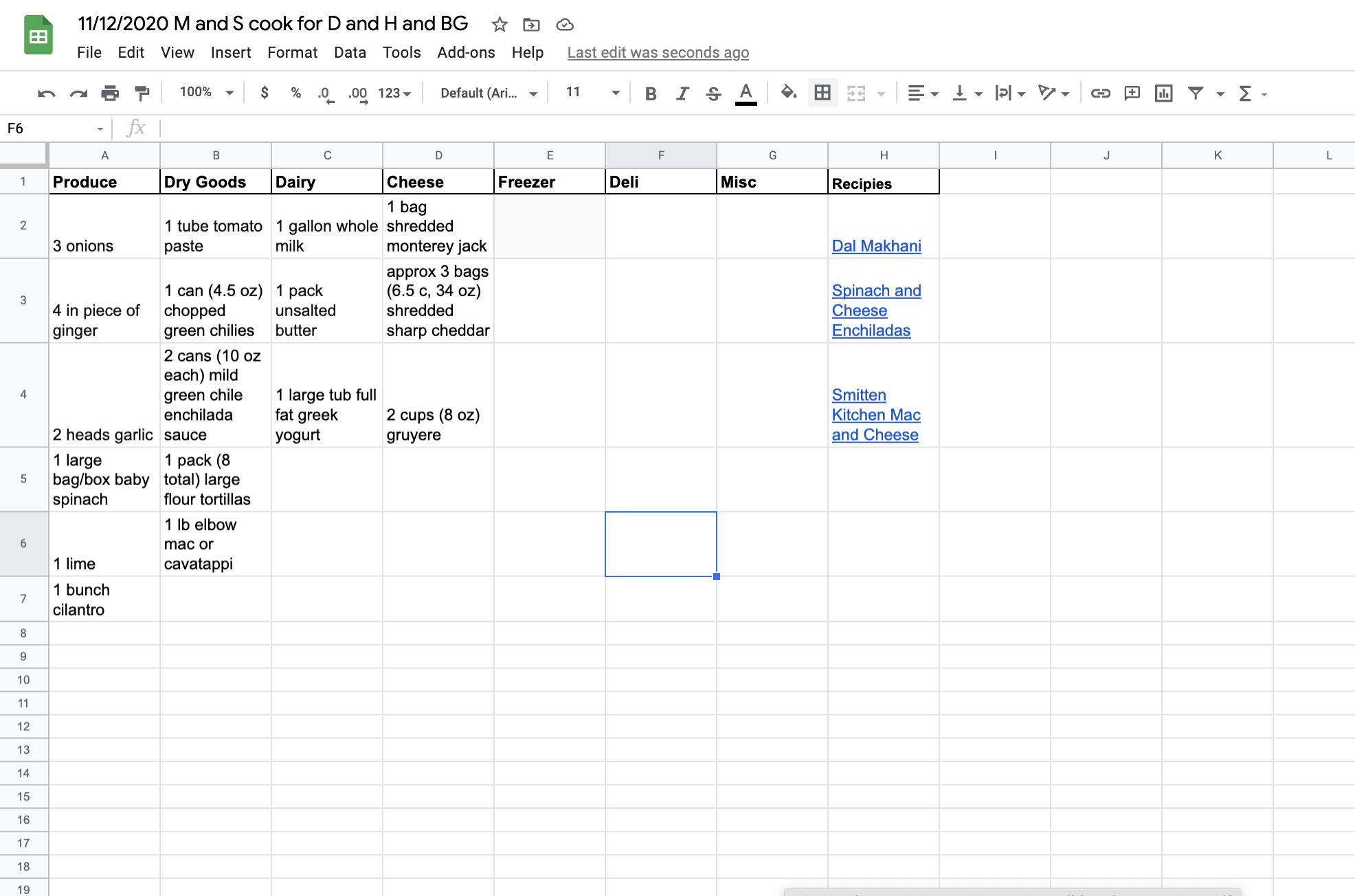Open vertical align dropdown
The height and width of the screenshot is (896, 1355).
pos(967,93)
